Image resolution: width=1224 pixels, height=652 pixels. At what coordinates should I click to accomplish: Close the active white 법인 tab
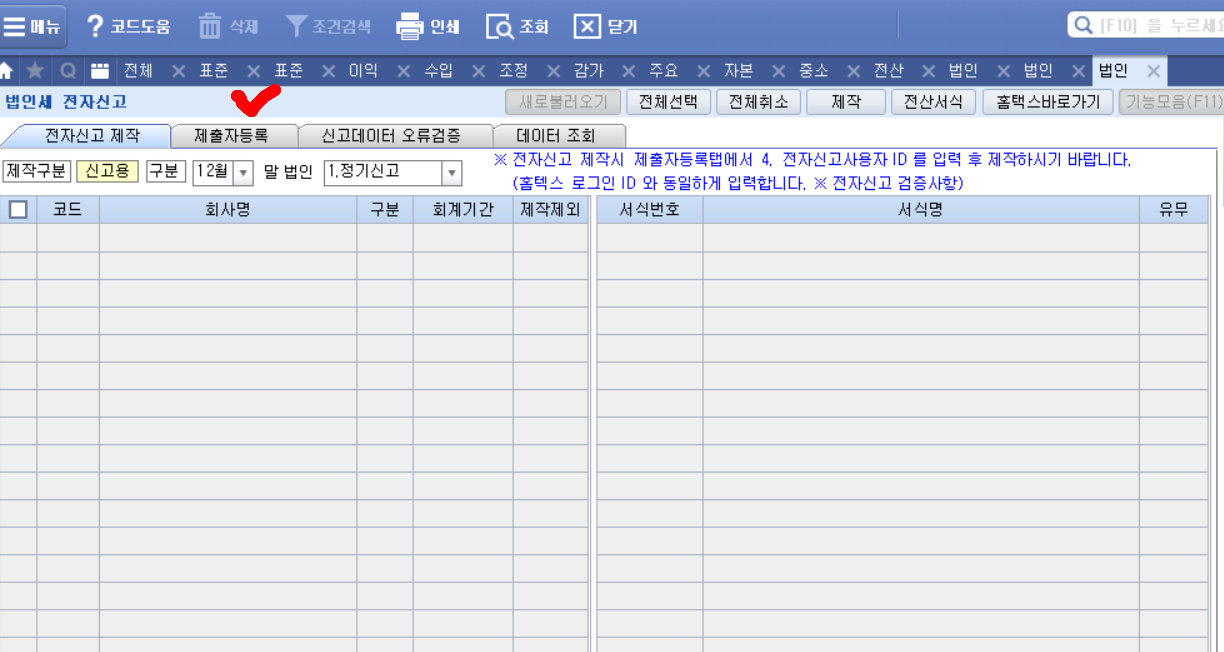[1153, 71]
